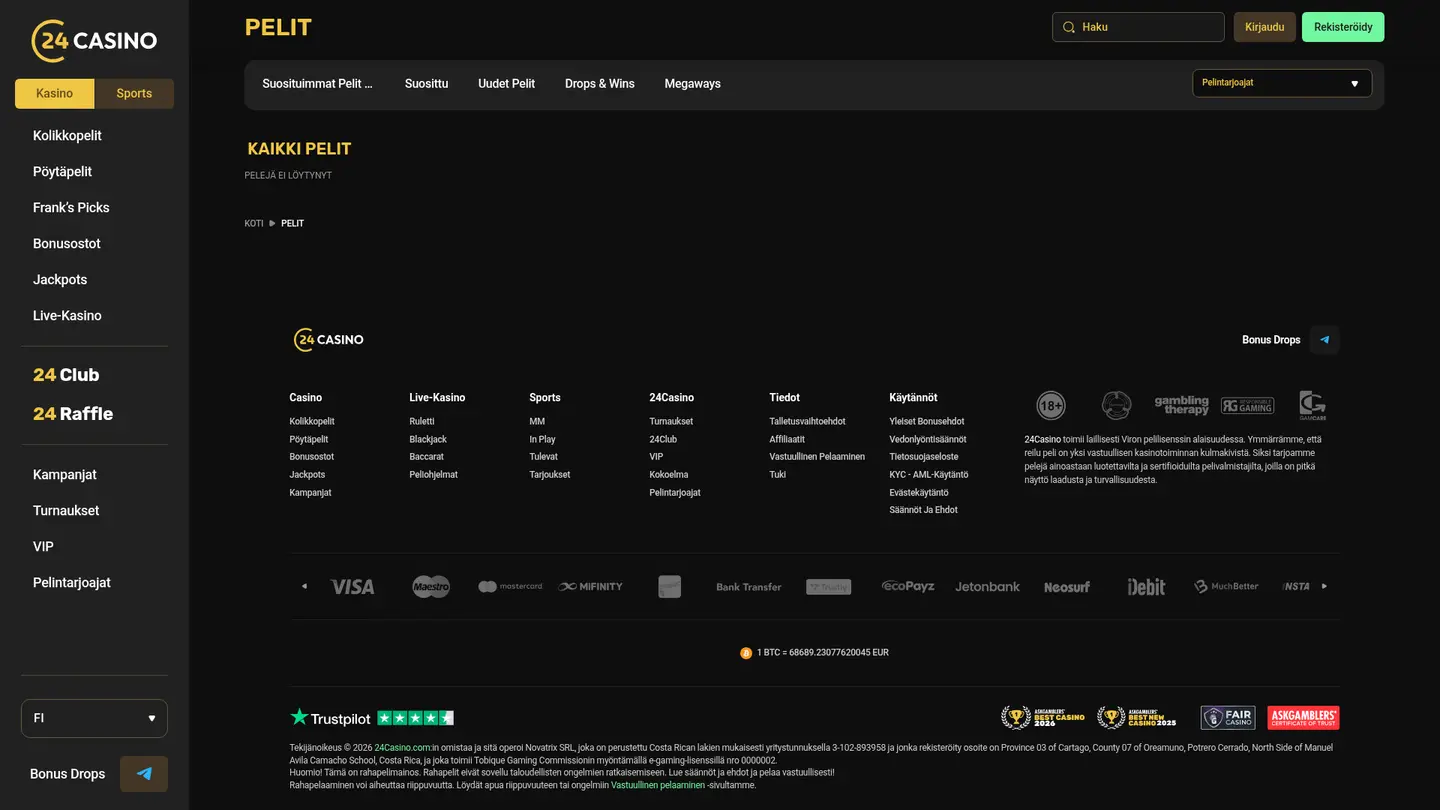Switch to the Sports toggle

pyautogui.click(x=134, y=94)
